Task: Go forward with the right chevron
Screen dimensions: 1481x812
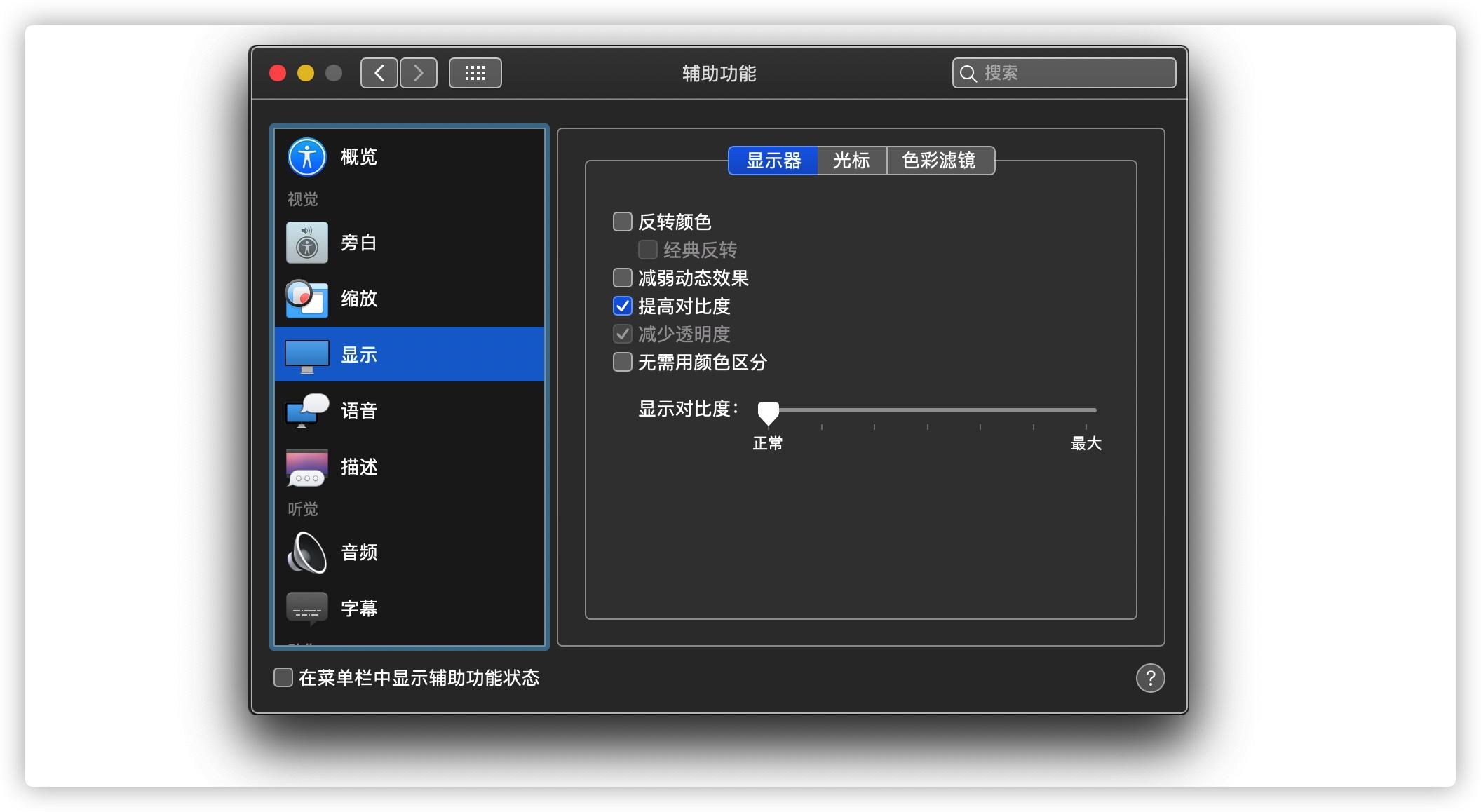Action: [419, 73]
